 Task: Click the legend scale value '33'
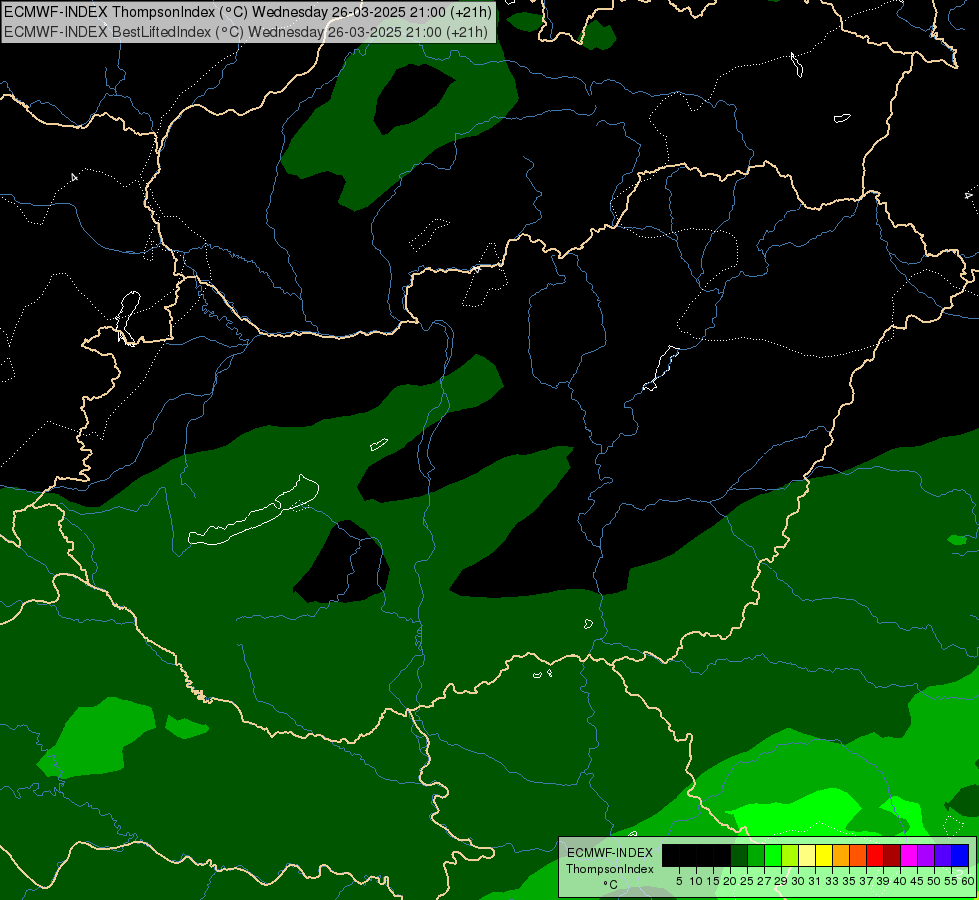(832, 881)
